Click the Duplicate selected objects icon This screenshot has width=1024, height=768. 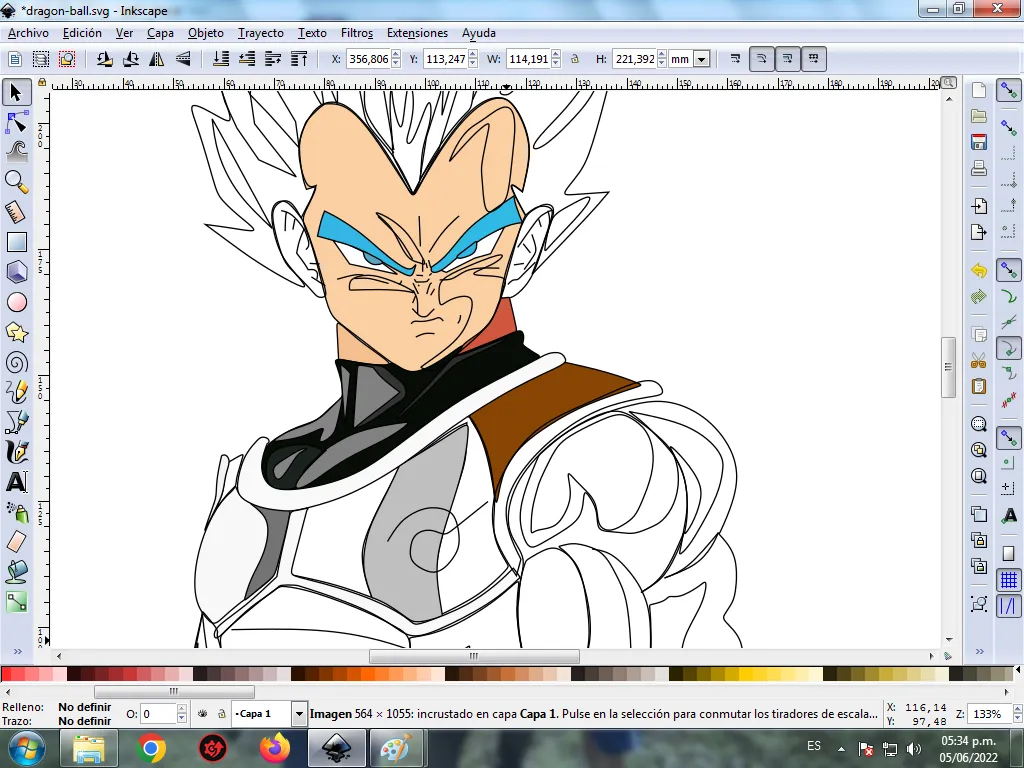[x=978, y=514]
